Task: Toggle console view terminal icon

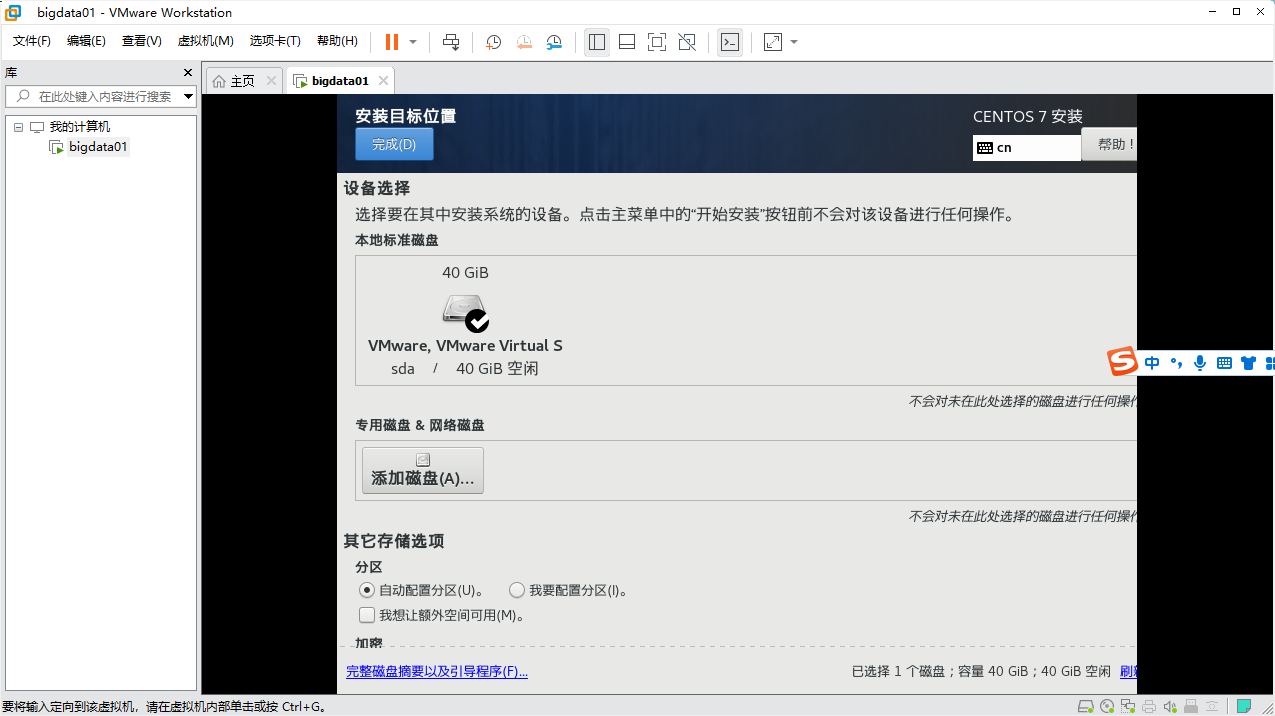Action: pyautogui.click(x=730, y=42)
